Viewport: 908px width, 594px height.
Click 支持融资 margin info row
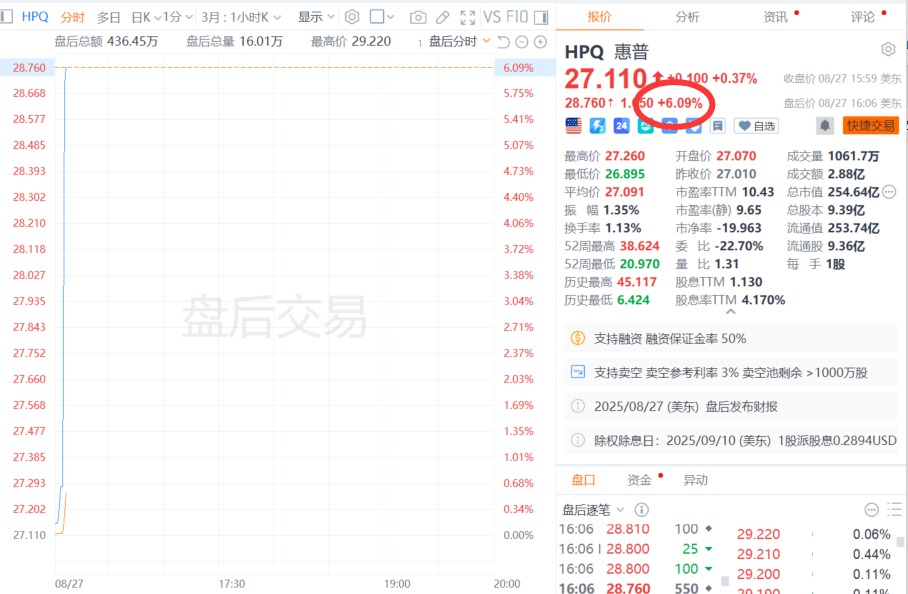pos(731,338)
